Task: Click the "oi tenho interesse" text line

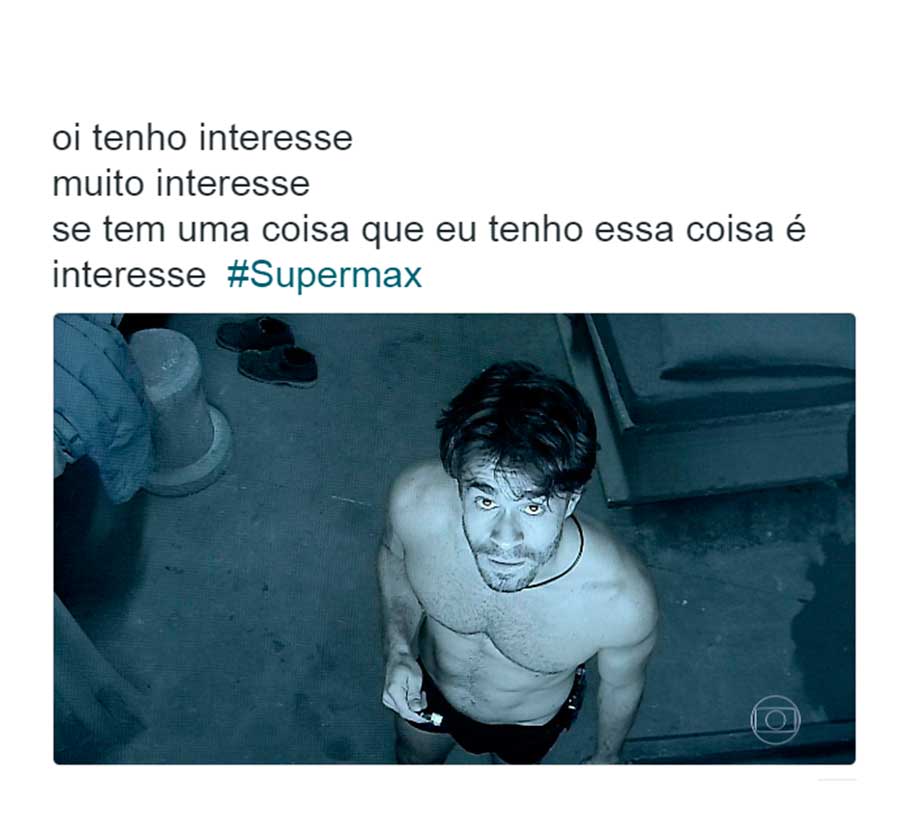Action: pos(202,138)
